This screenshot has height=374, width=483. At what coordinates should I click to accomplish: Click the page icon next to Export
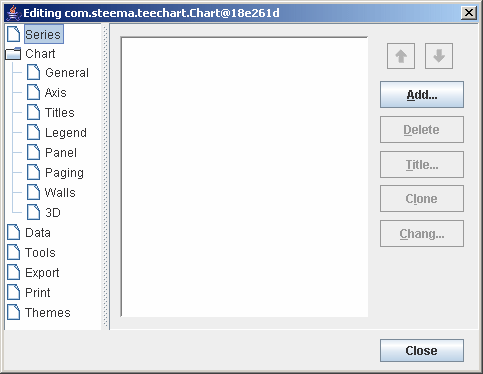[x=13, y=272]
